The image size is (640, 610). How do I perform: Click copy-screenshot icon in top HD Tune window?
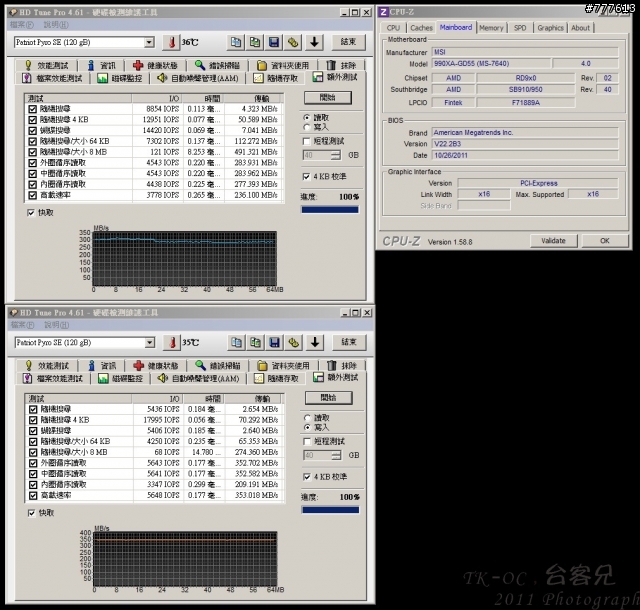[255, 42]
